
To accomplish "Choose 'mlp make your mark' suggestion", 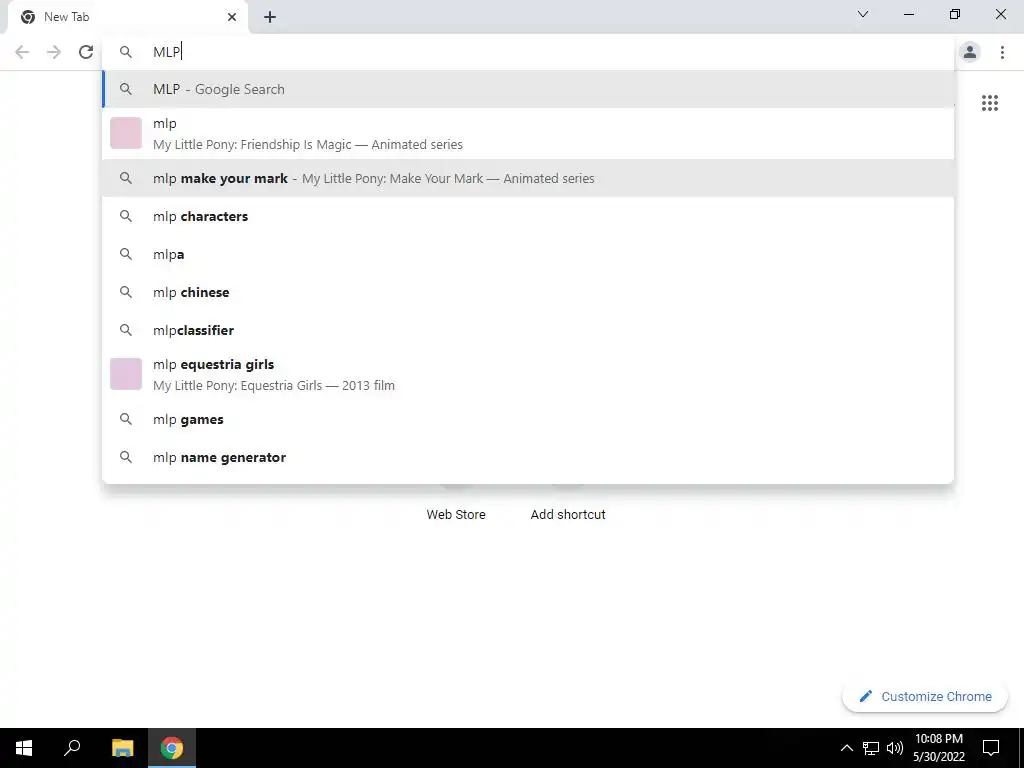I will 528,178.
